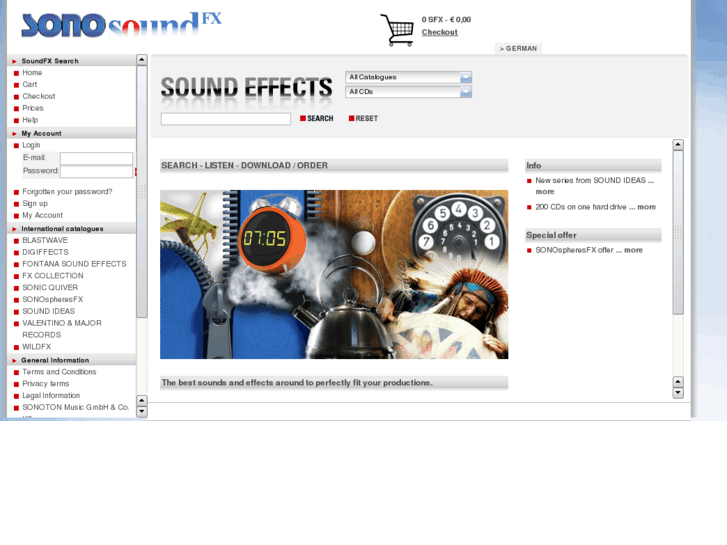Click the SEARCH button
The image size is (727, 545).
tap(317, 118)
